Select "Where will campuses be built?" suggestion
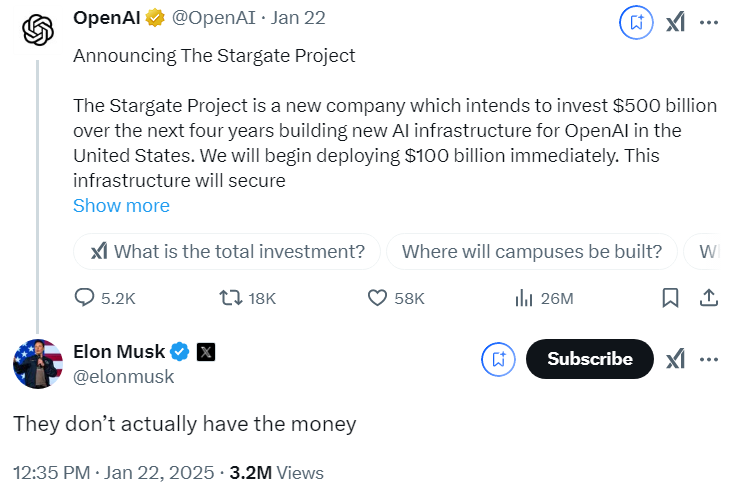 [531, 252]
